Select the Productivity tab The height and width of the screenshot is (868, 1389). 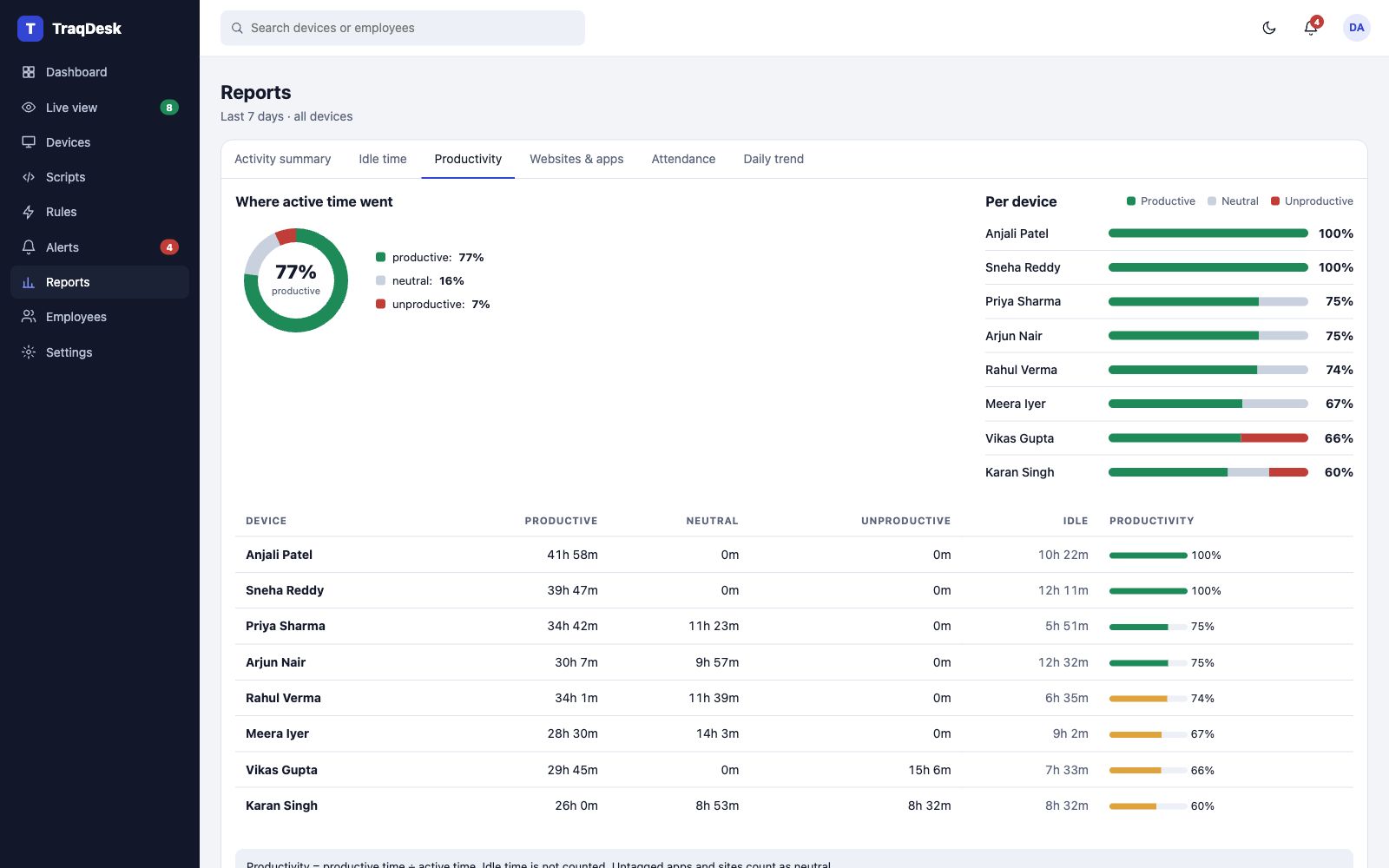[468, 159]
